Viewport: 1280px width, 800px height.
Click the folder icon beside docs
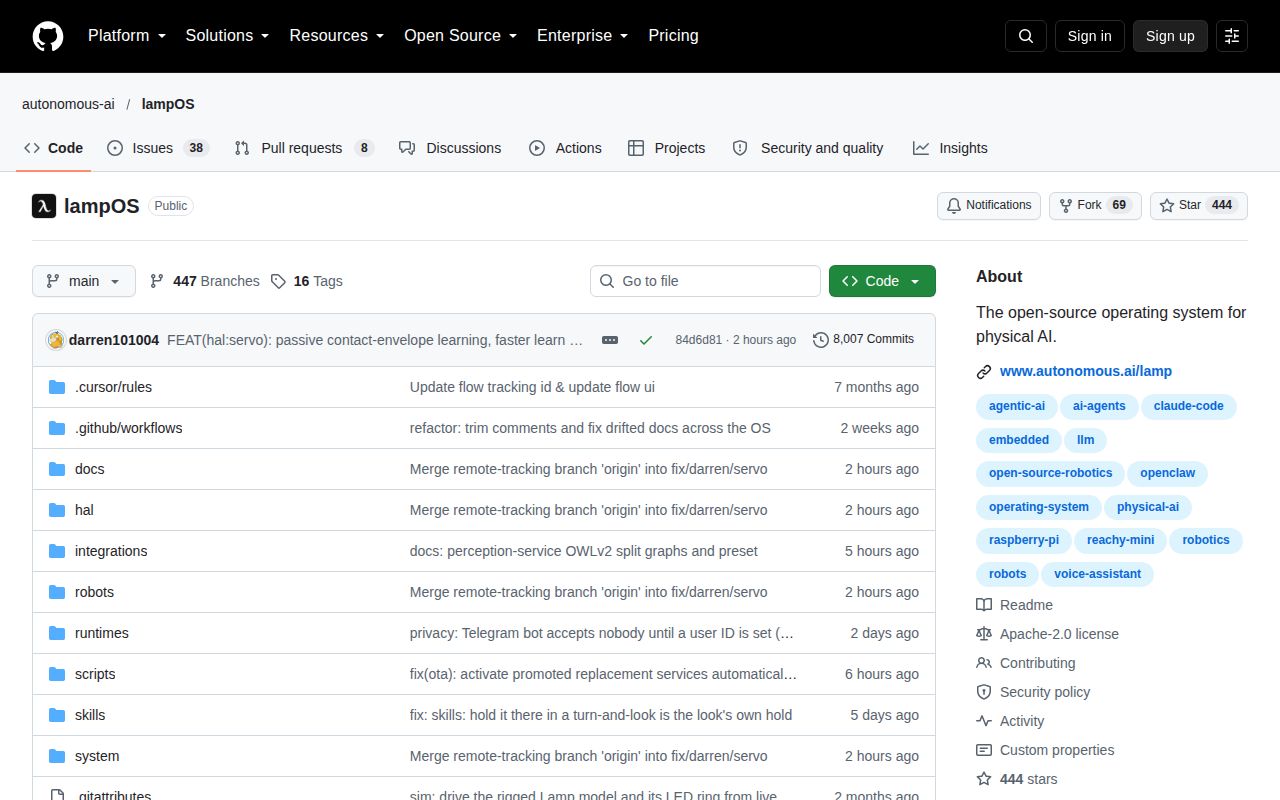(x=57, y=469)
